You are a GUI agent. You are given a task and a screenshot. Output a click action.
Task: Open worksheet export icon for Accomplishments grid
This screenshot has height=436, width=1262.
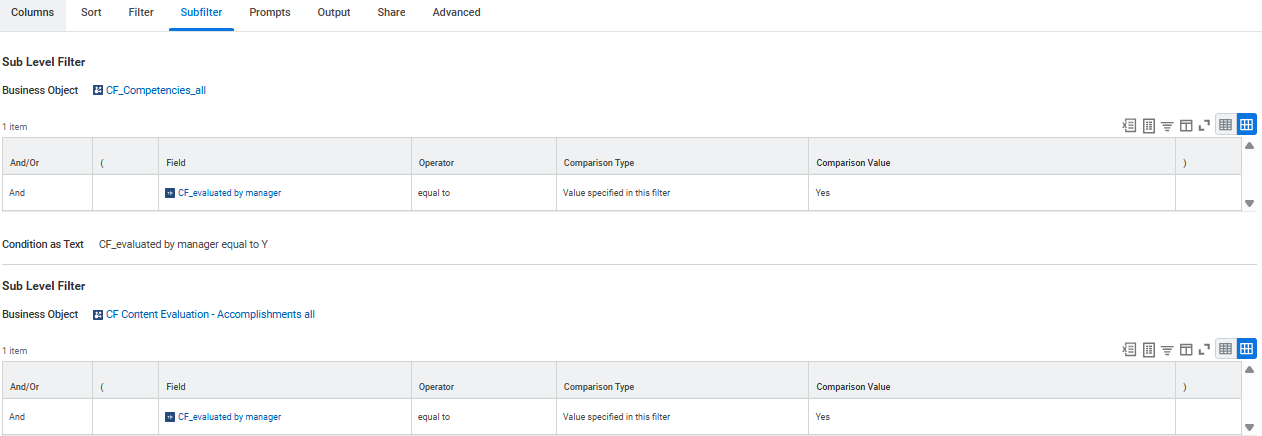coord(1149,349)
